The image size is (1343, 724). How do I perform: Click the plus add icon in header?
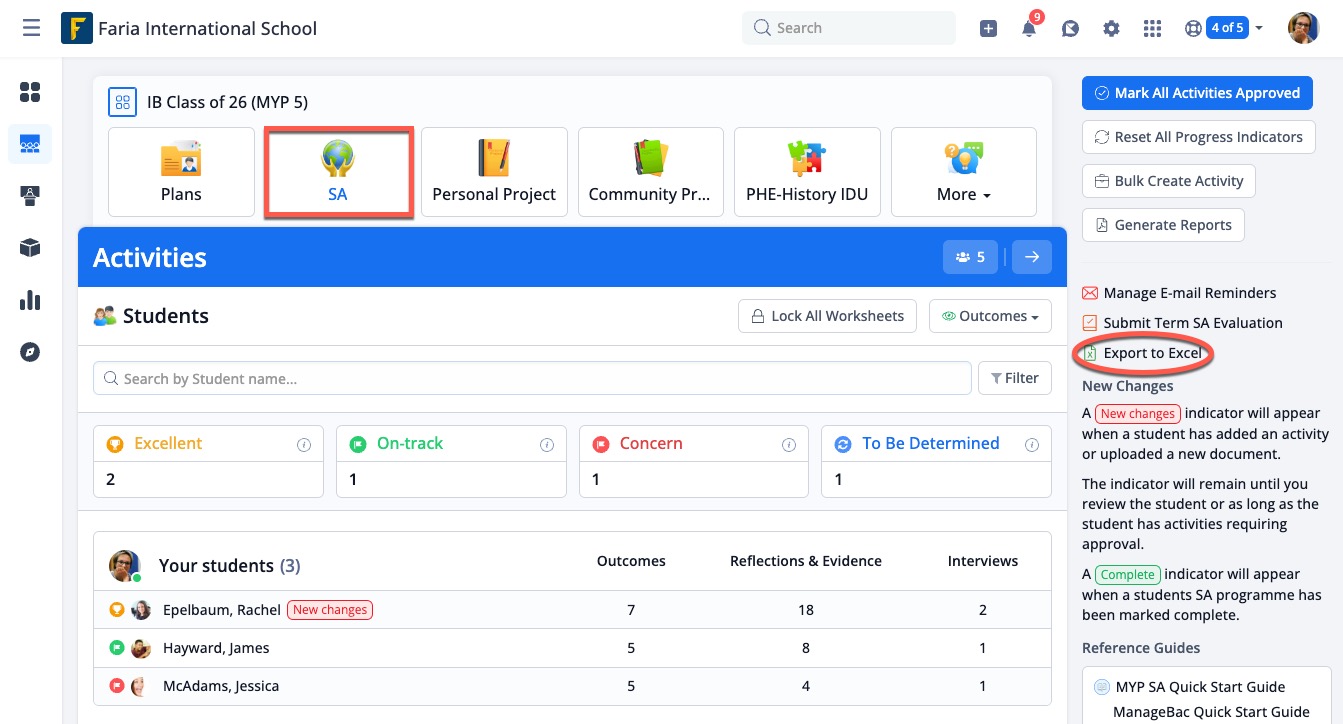988,29
